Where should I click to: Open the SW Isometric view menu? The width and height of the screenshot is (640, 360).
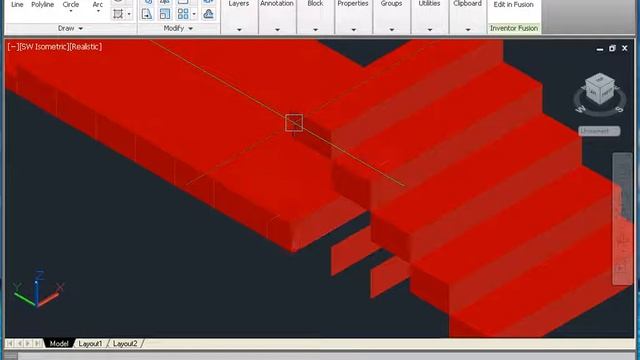[x=43, y=47]
